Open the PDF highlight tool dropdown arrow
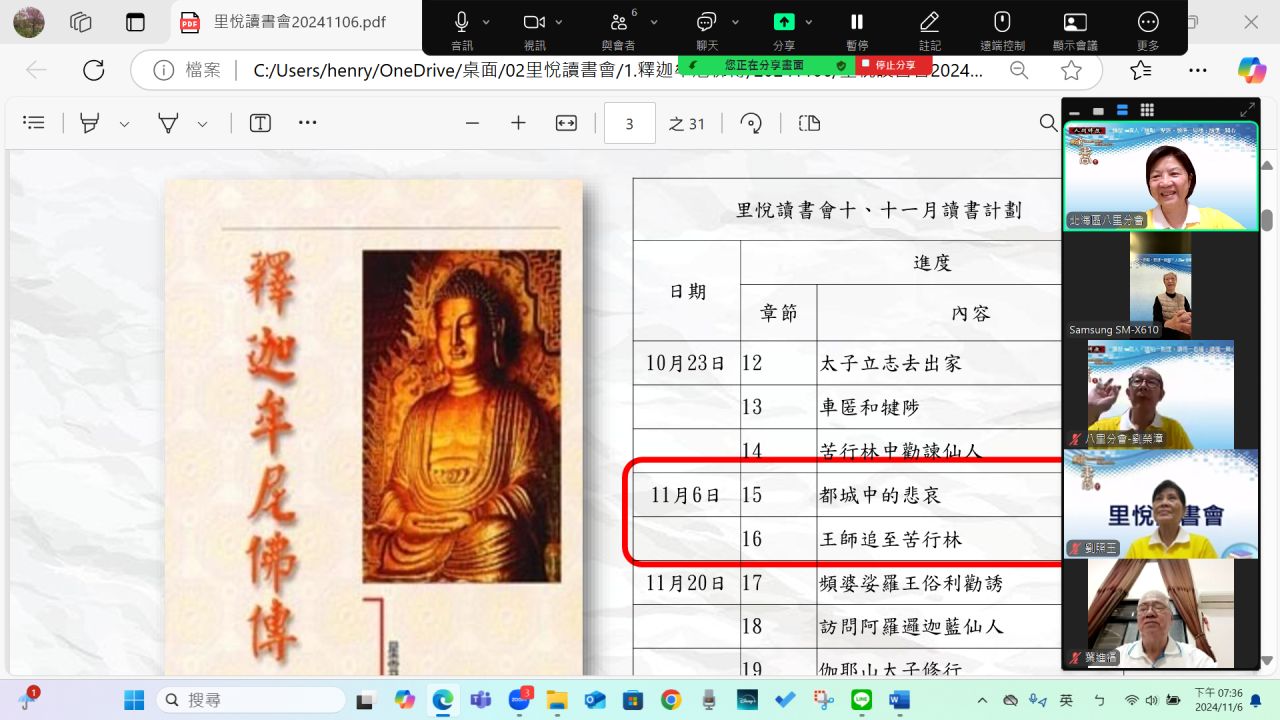The width and height of the screenshot is (1280, 720). (x=125, y=124)
